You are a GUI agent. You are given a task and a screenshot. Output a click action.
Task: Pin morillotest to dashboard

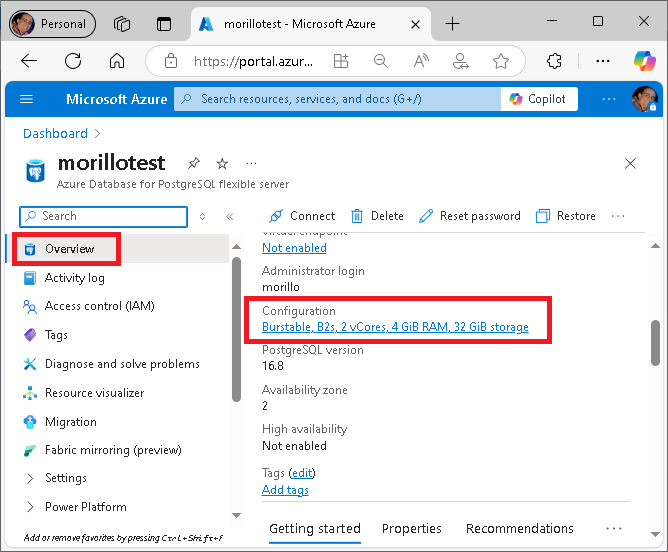pyautogui.click(x=194, y=163)
